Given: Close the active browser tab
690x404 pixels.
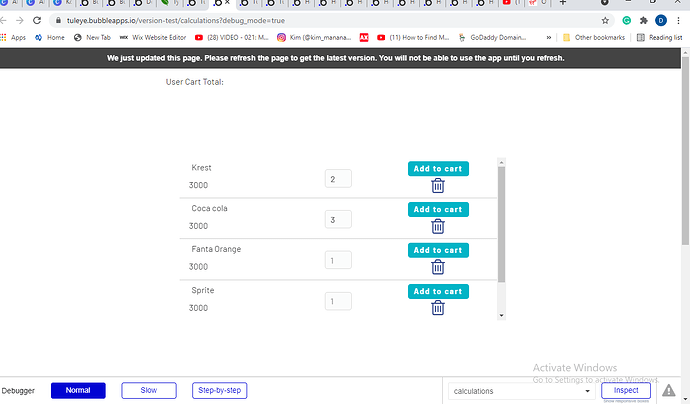Looking at the screenshot, I should pyautogui.click(x=228, y=3).
